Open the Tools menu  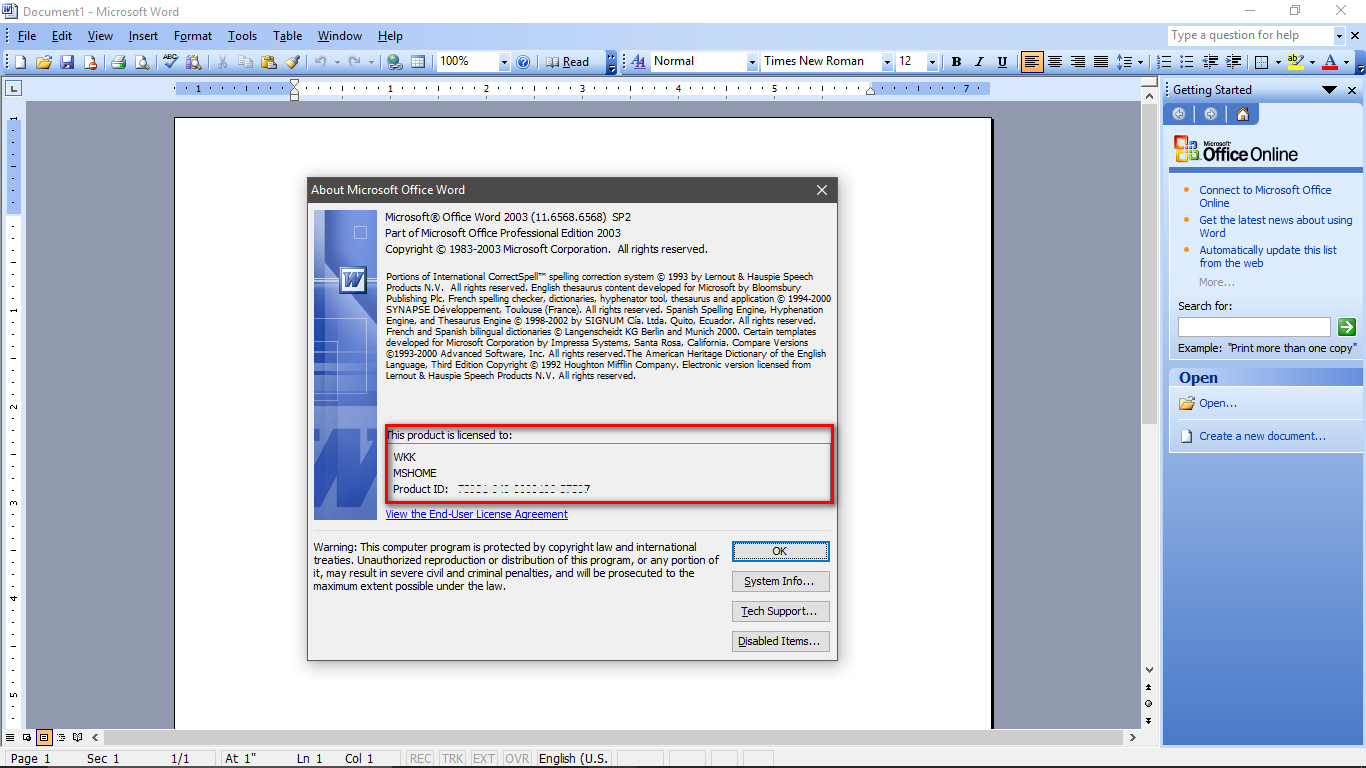tap(242, 36)
